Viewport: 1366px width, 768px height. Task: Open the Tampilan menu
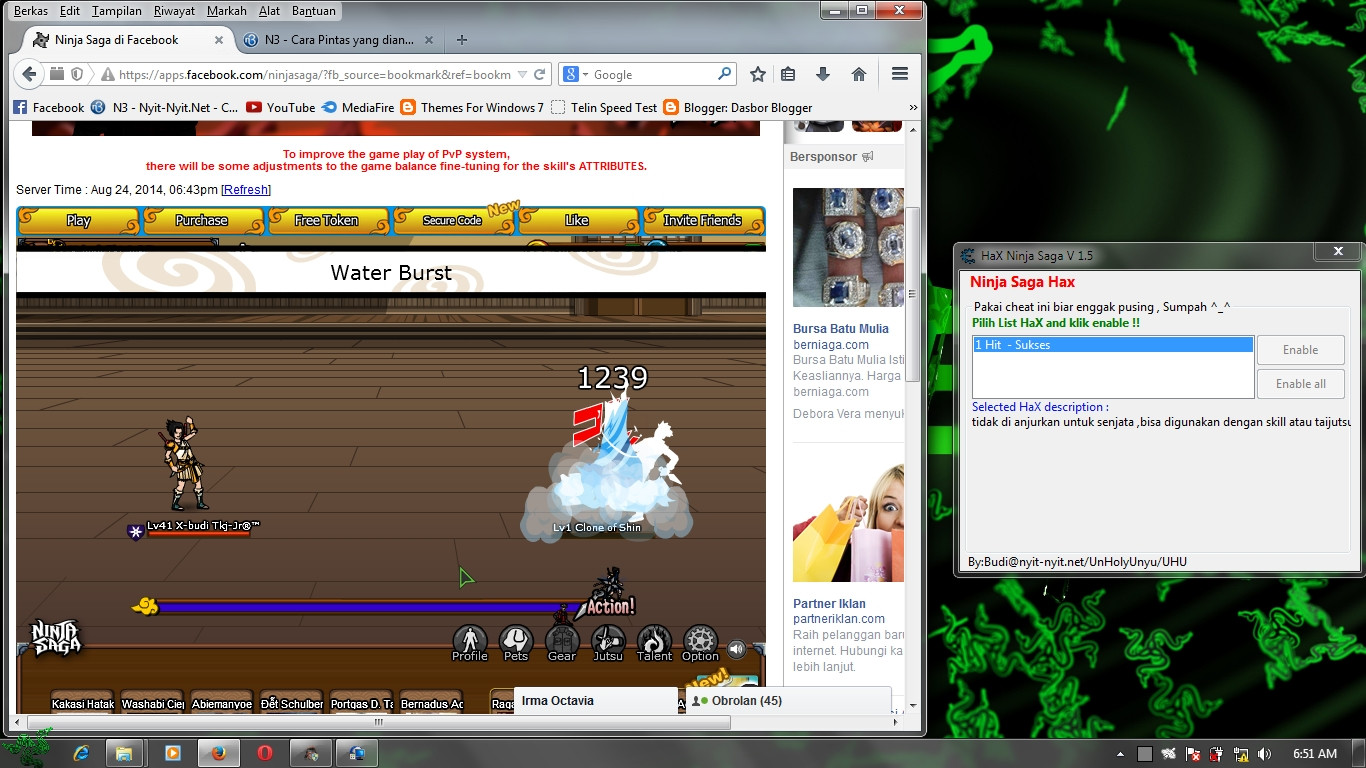[x=116, y=11]
